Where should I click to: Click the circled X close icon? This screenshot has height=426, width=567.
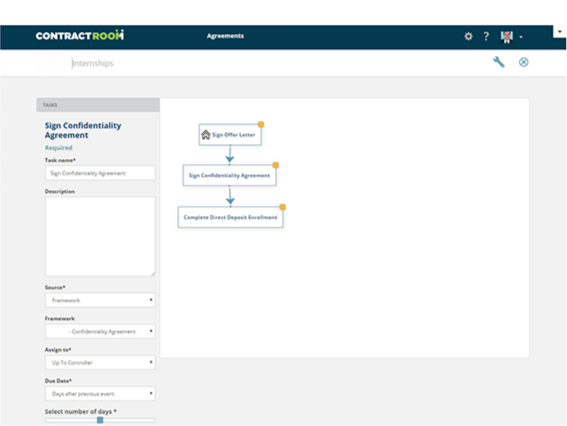click(x=523, y=62)
